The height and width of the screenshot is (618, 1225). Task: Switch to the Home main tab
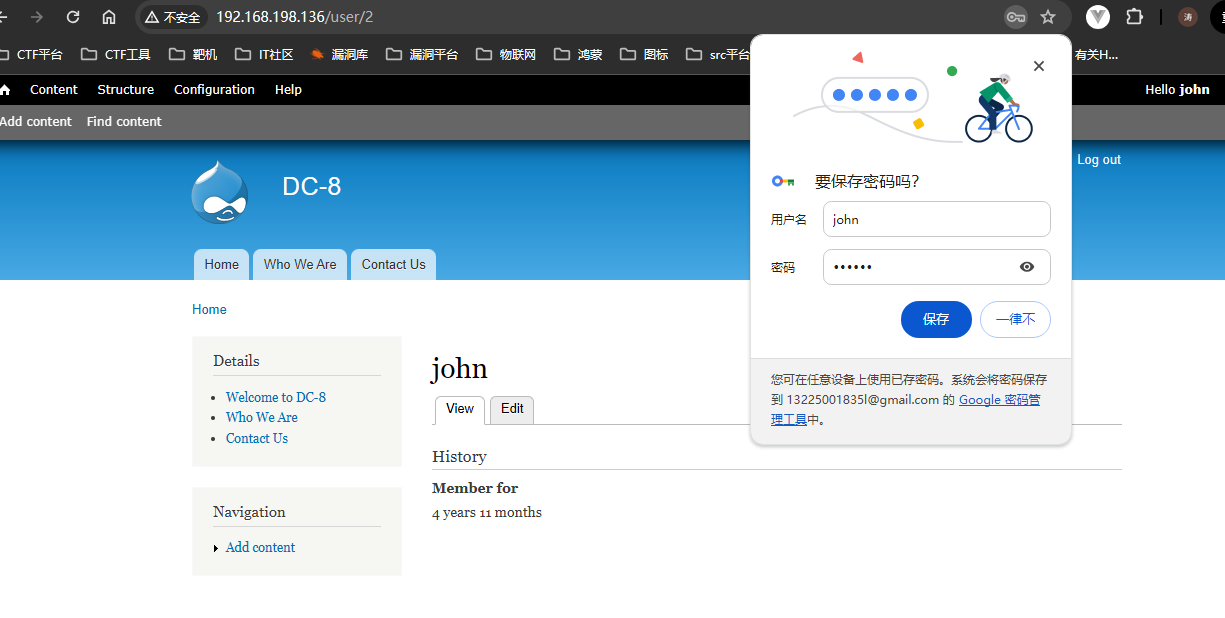click(222, 265)
